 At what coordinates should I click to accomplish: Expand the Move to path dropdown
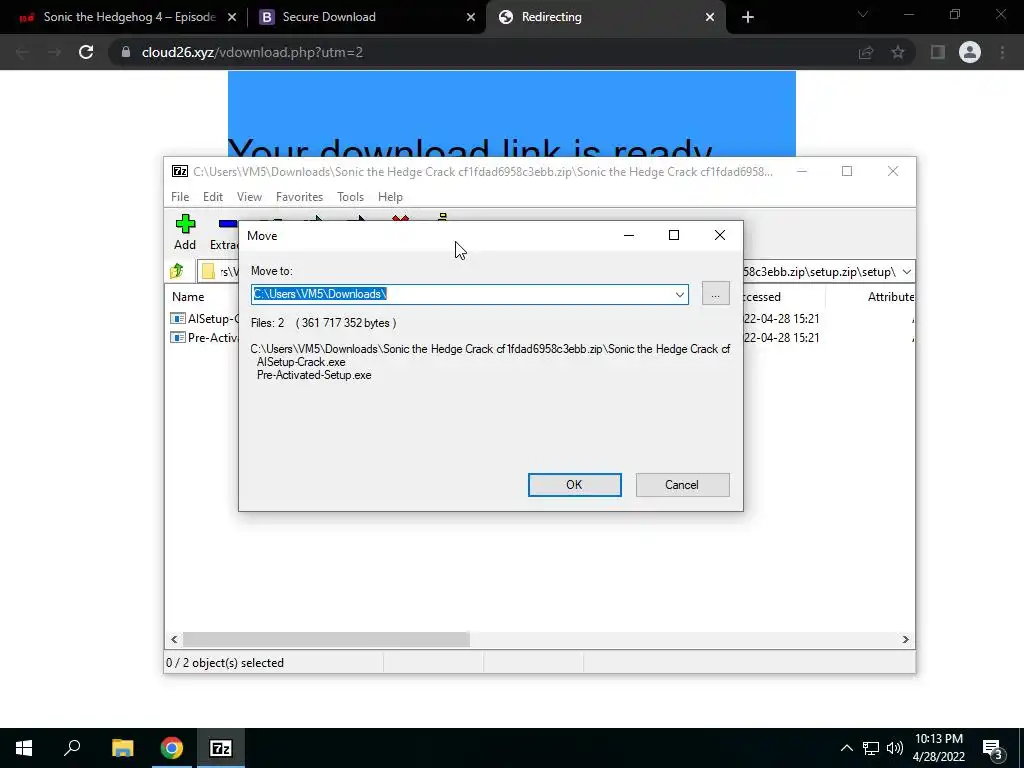click(x=680, y=295)
